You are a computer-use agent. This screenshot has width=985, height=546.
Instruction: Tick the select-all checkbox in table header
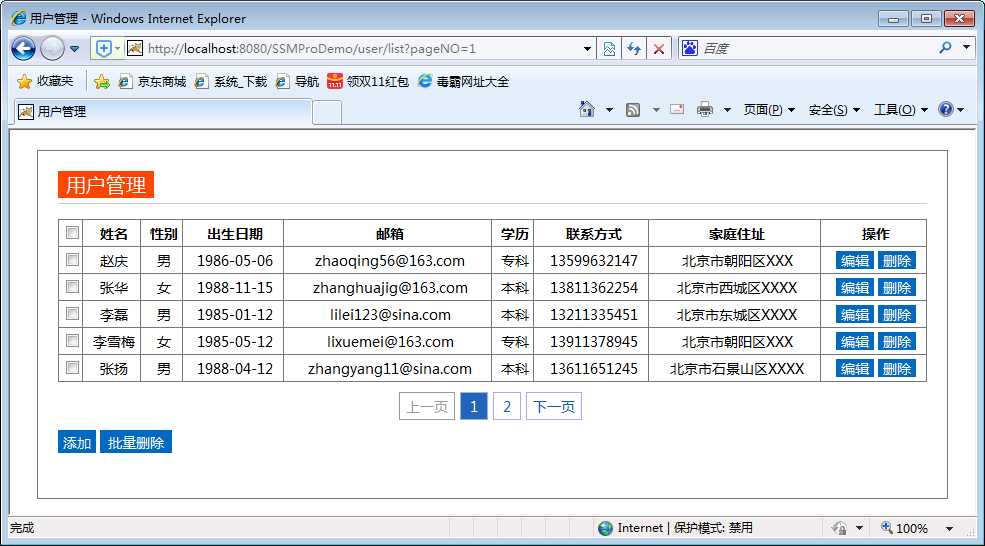[72, 232]
